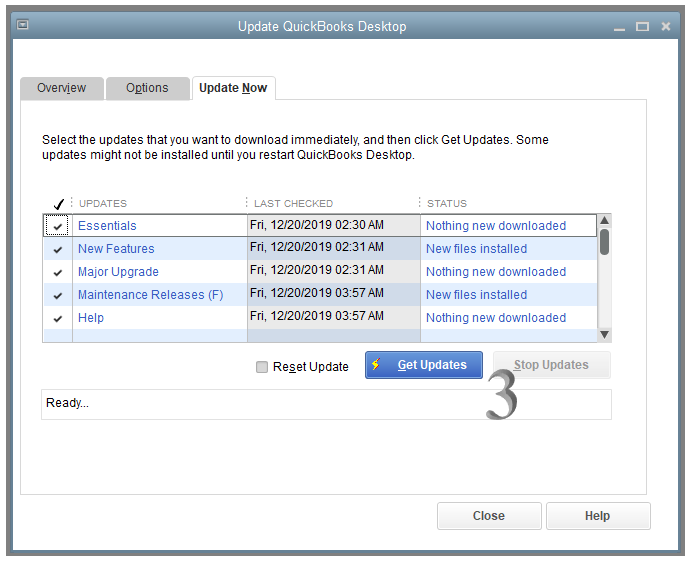Click Major Upgrade 'Nothing new downloaded' status
The image size is (690, 562).
tap(496, 272)
